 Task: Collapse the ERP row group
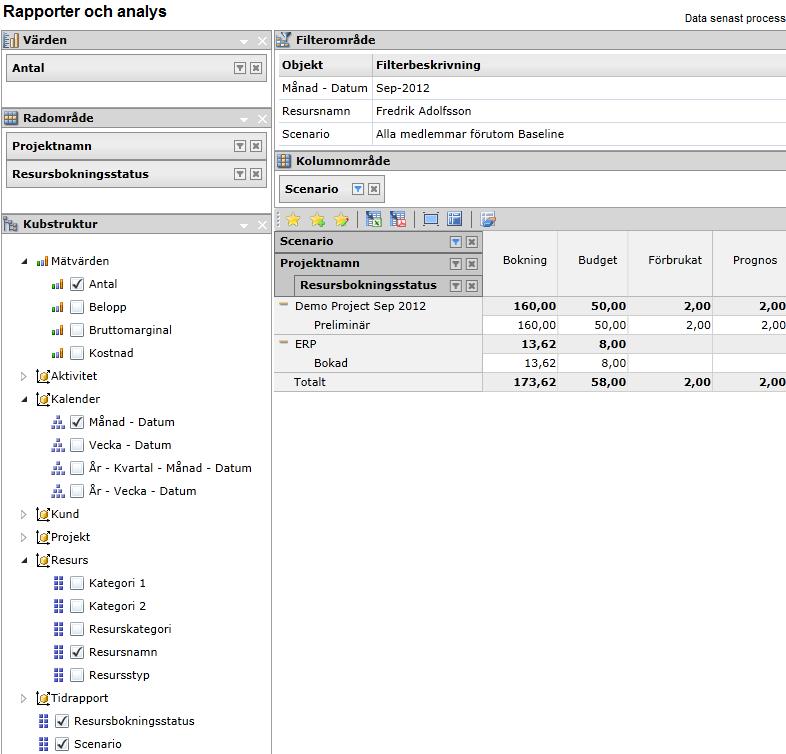(284, 342)
